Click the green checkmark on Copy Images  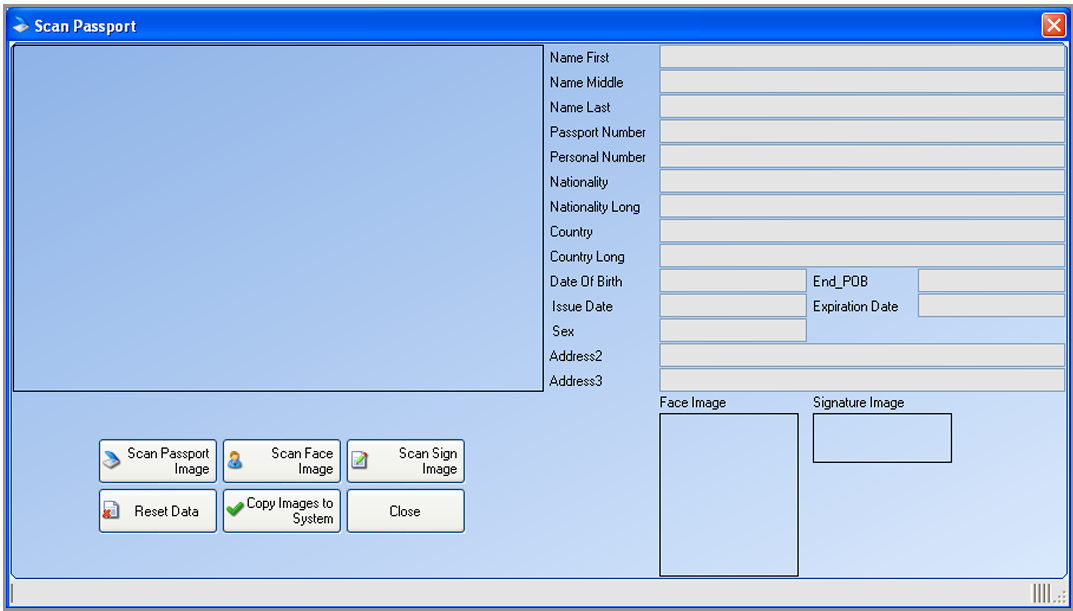235,510
